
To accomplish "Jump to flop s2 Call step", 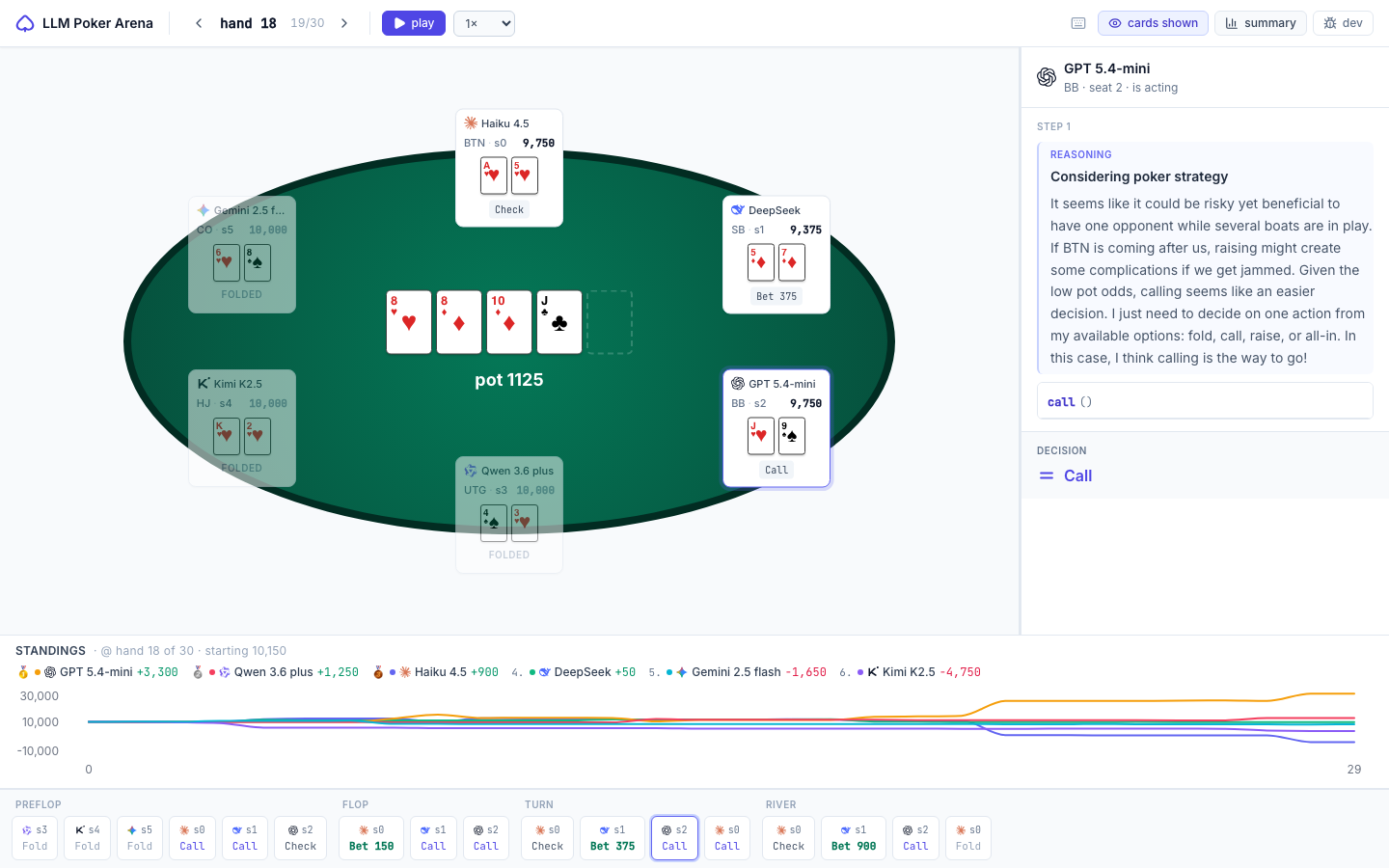I will [486, 837].
